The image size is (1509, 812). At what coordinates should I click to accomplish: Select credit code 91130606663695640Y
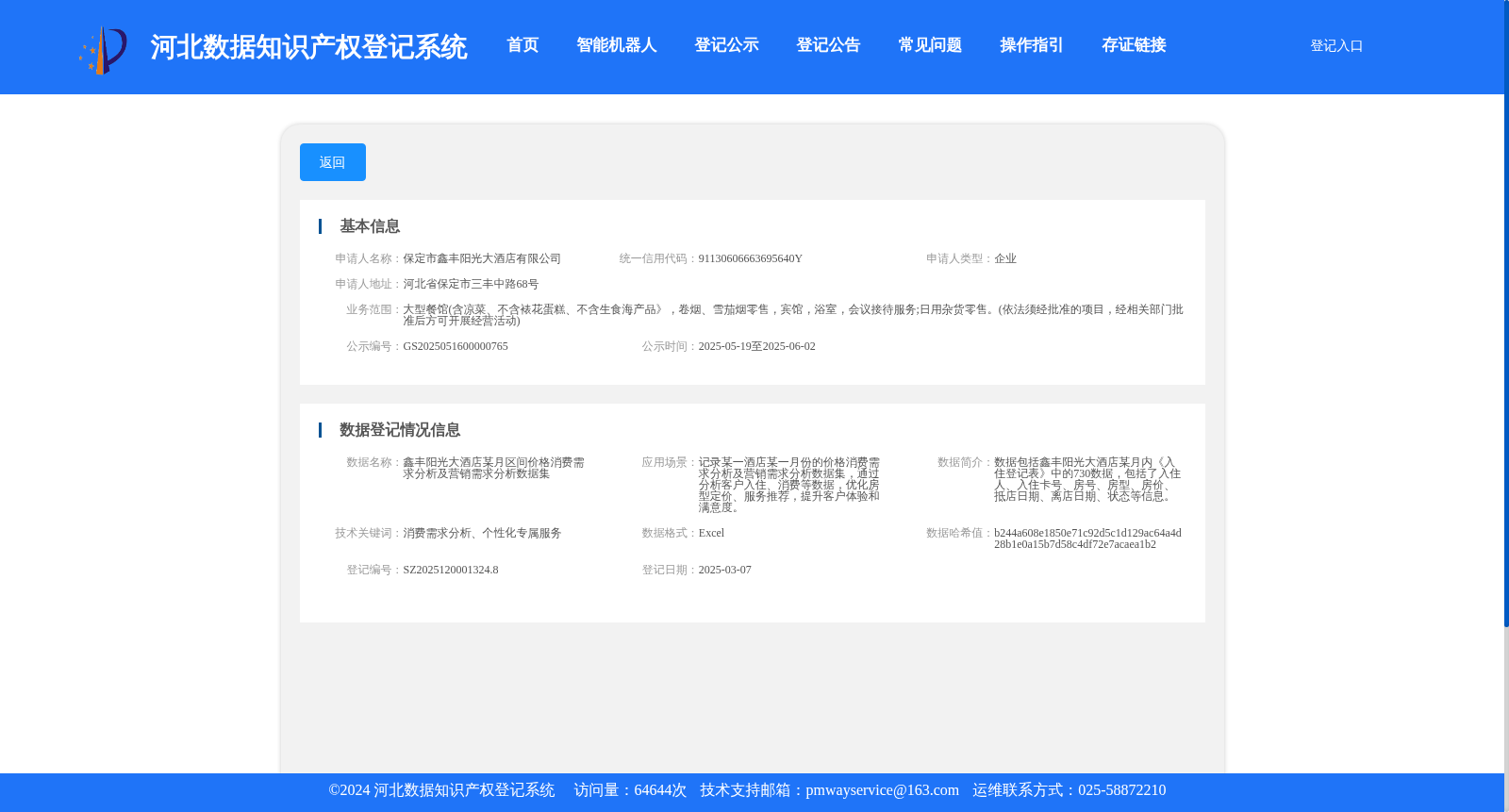(750, 258)
